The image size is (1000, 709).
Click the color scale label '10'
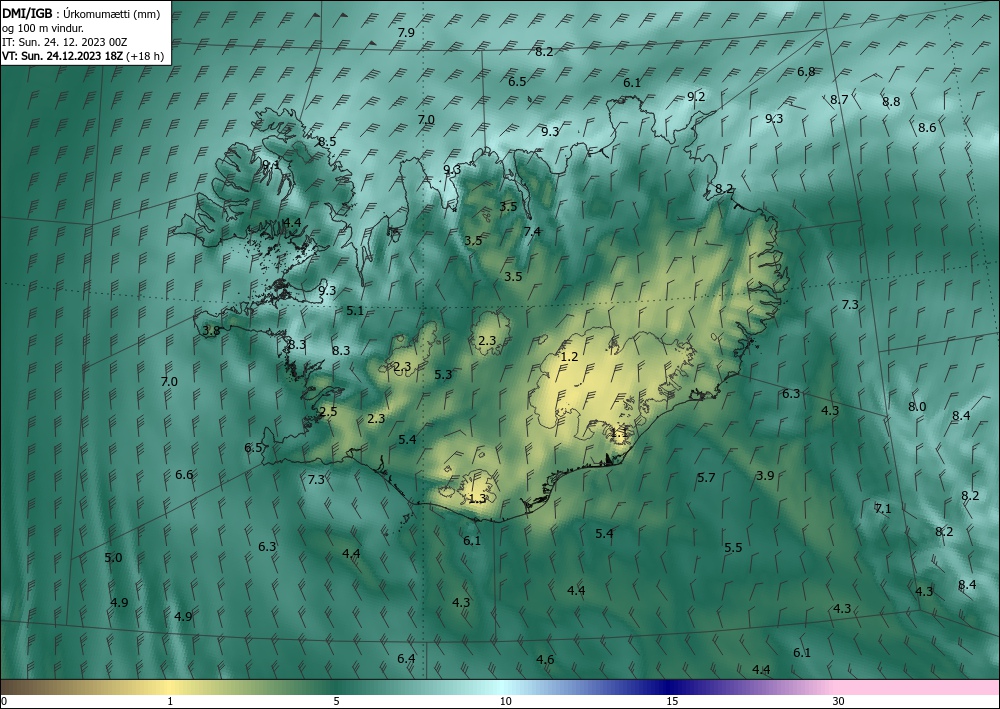click(x=506, y=701)
